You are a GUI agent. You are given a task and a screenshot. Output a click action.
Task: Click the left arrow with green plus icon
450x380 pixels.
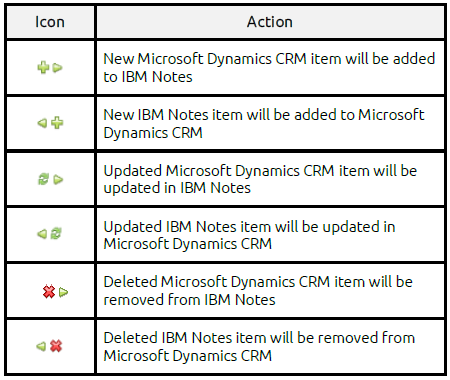50,123
